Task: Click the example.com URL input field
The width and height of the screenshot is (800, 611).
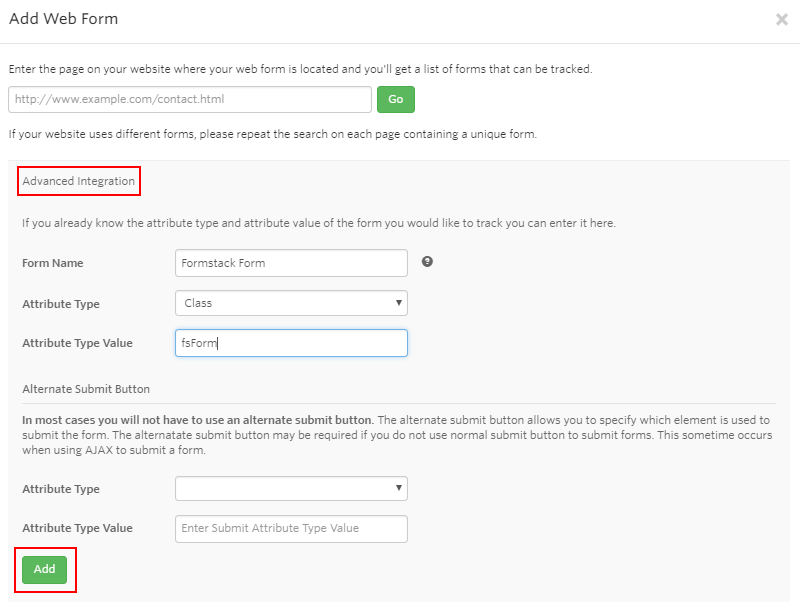Action: 190,100
